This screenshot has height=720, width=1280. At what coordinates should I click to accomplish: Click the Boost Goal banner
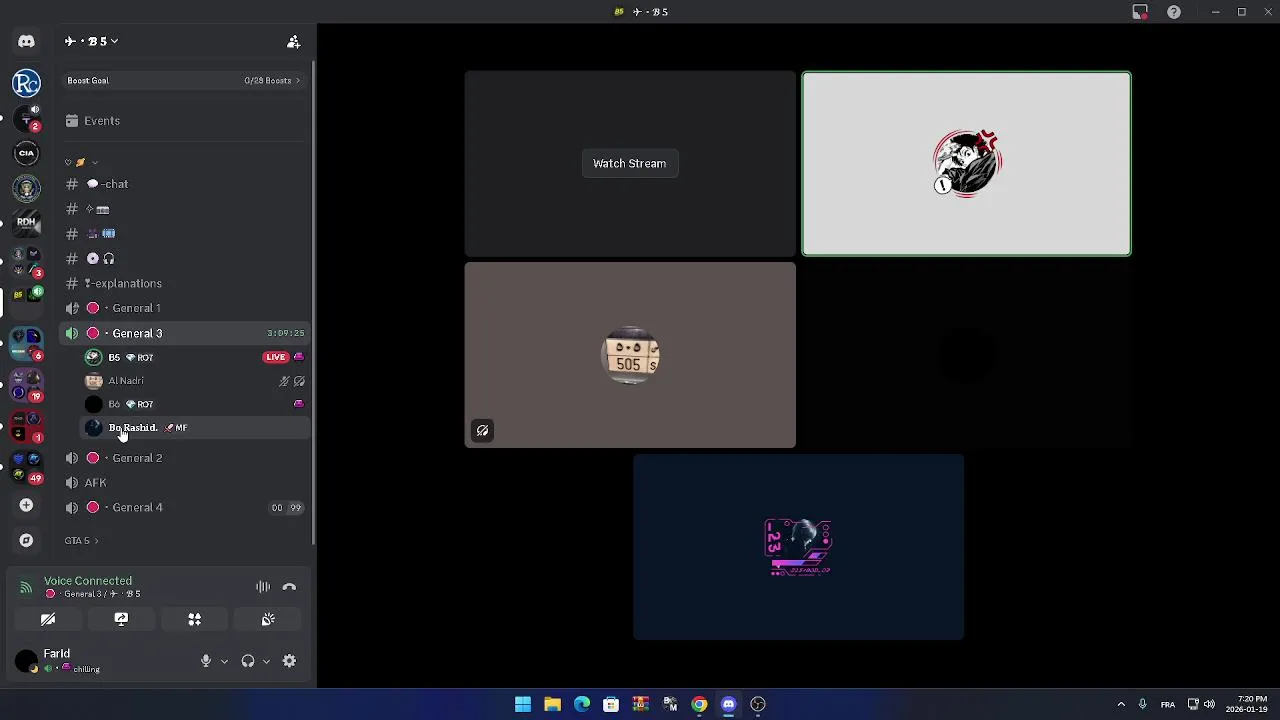coord(183,80)
